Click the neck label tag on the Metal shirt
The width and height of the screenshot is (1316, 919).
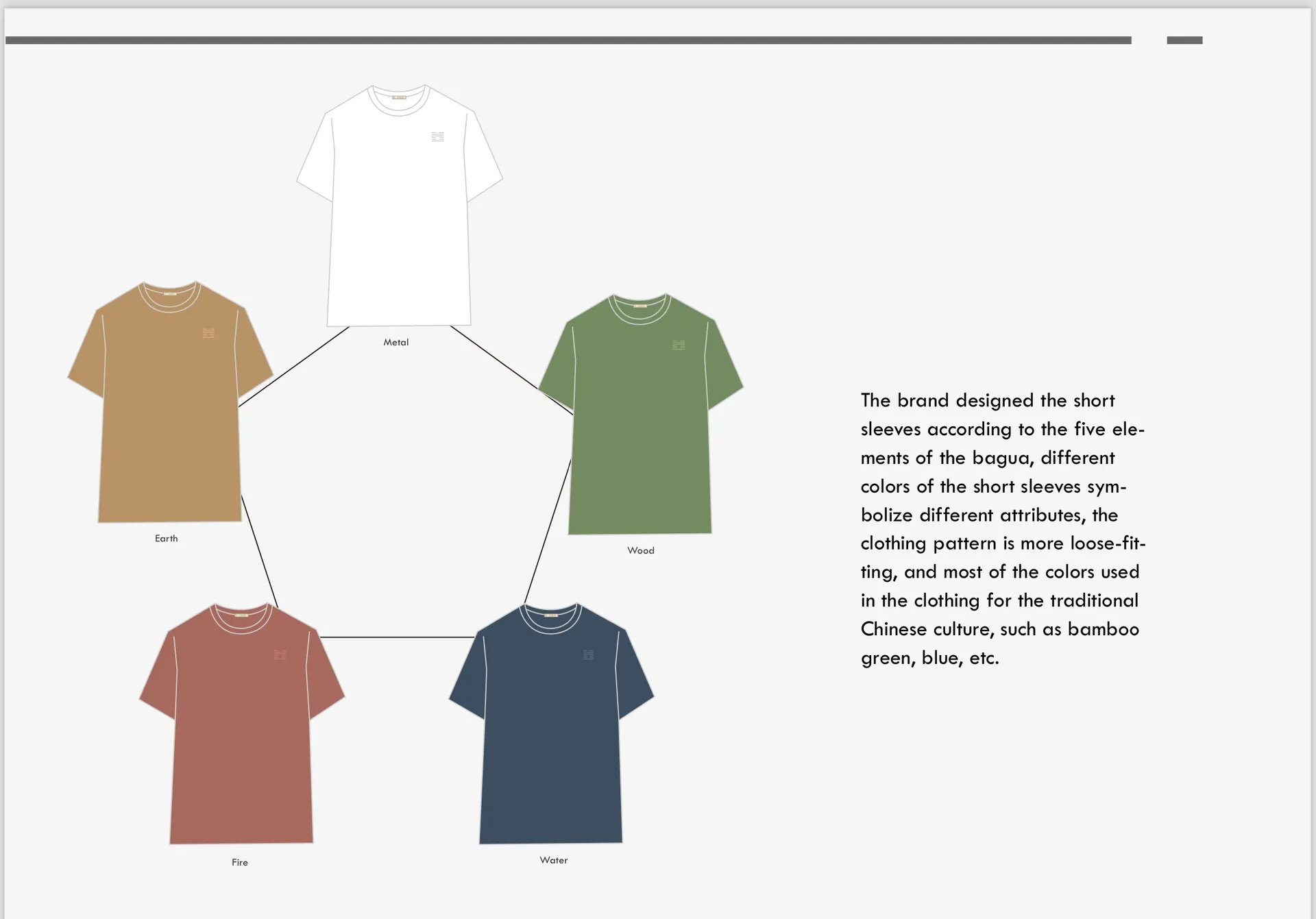399,97
